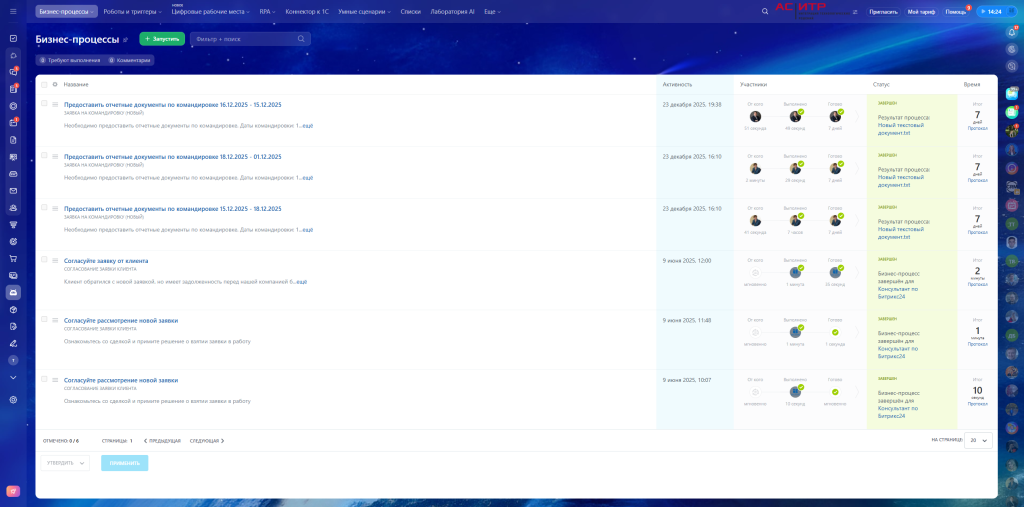Open settings gear at sidebar bottom
Image resolution: width=1024 pixels, height=507 pixels.
(x=13, y=399)
